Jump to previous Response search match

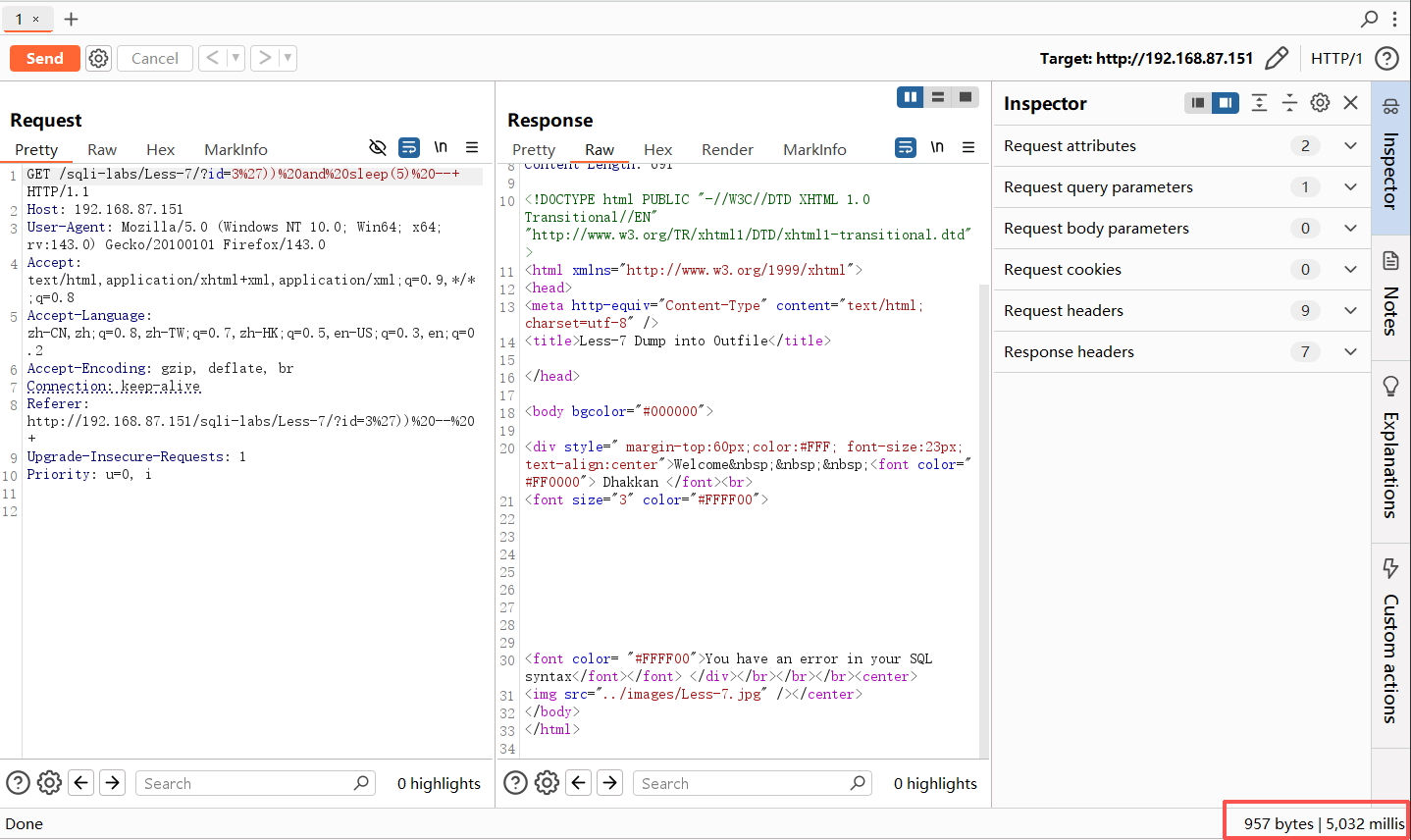pos(579,782)
